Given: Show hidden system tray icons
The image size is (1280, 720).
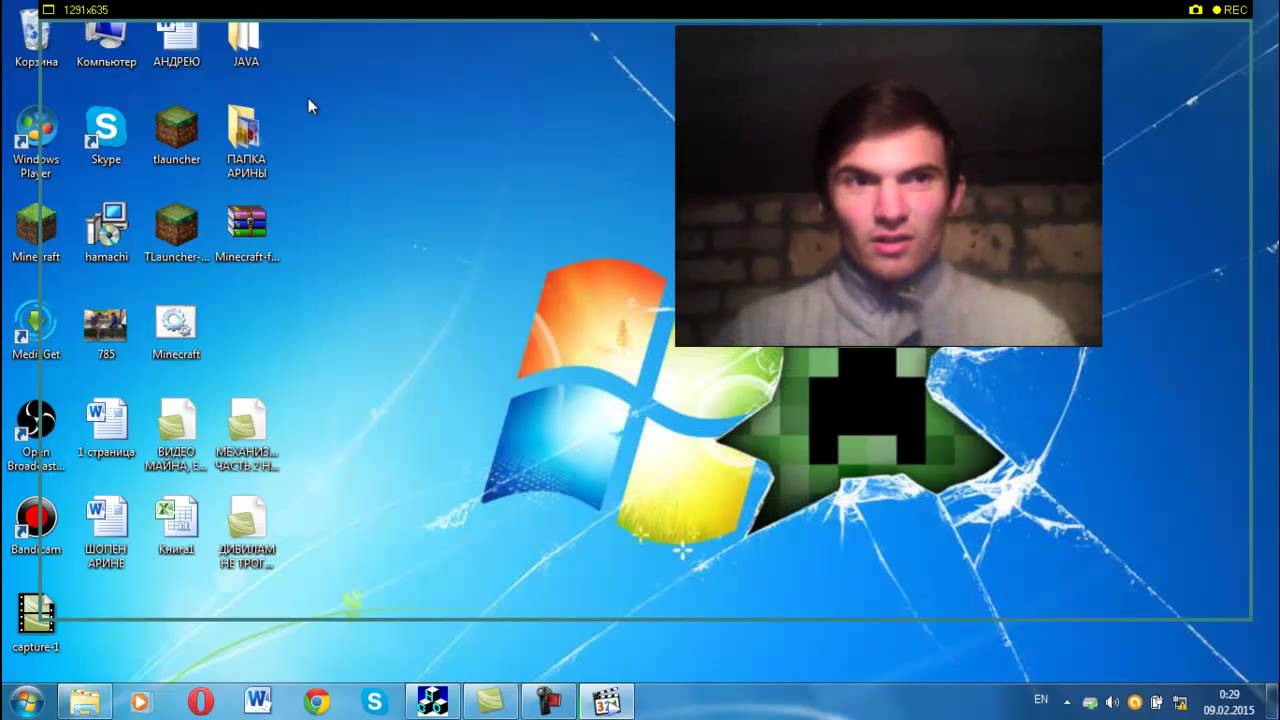Looking at the screenshot, I should click(x=1067, y=702).
